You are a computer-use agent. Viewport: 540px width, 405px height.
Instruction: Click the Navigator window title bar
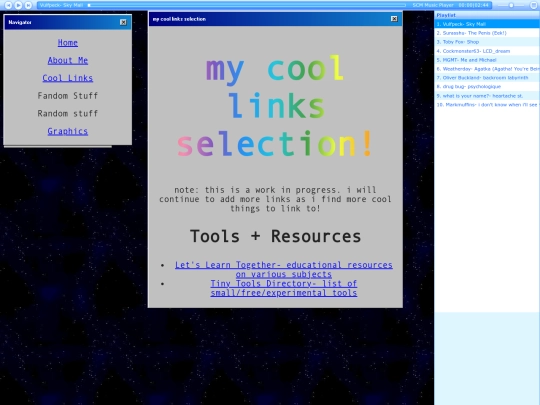tap(68, 22)
